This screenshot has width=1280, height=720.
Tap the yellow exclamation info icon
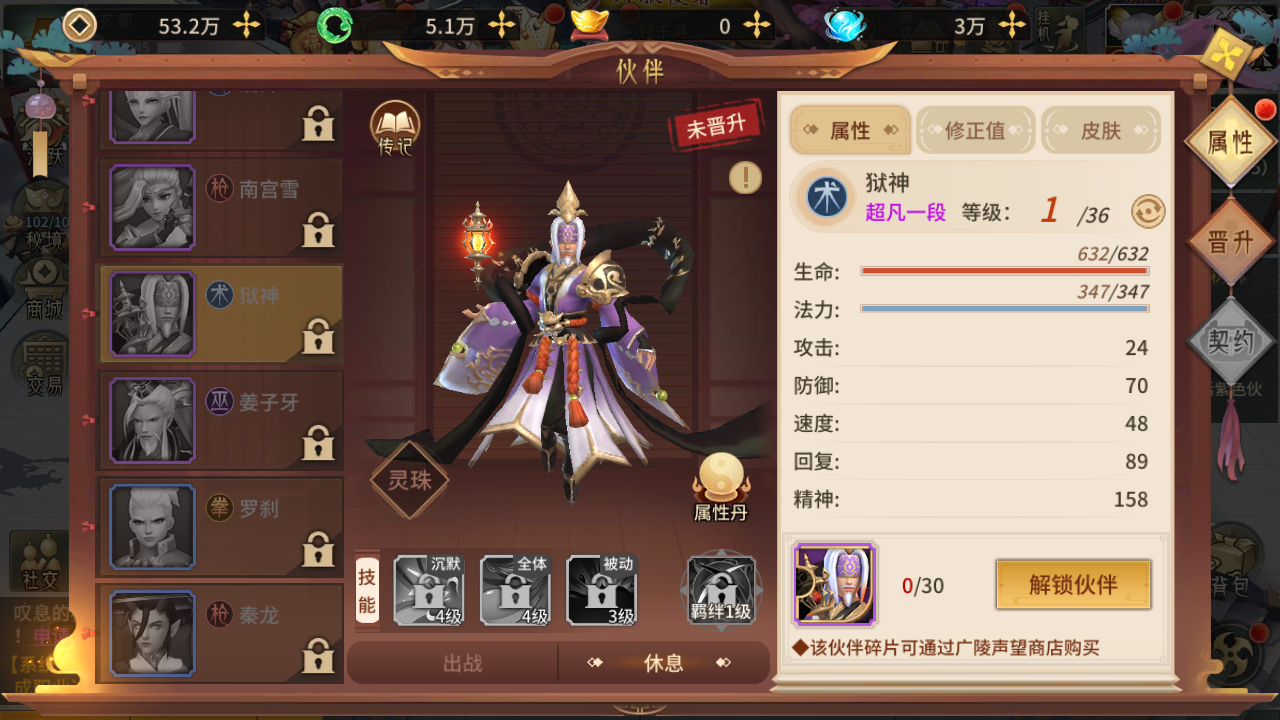(x=745, y=177)
